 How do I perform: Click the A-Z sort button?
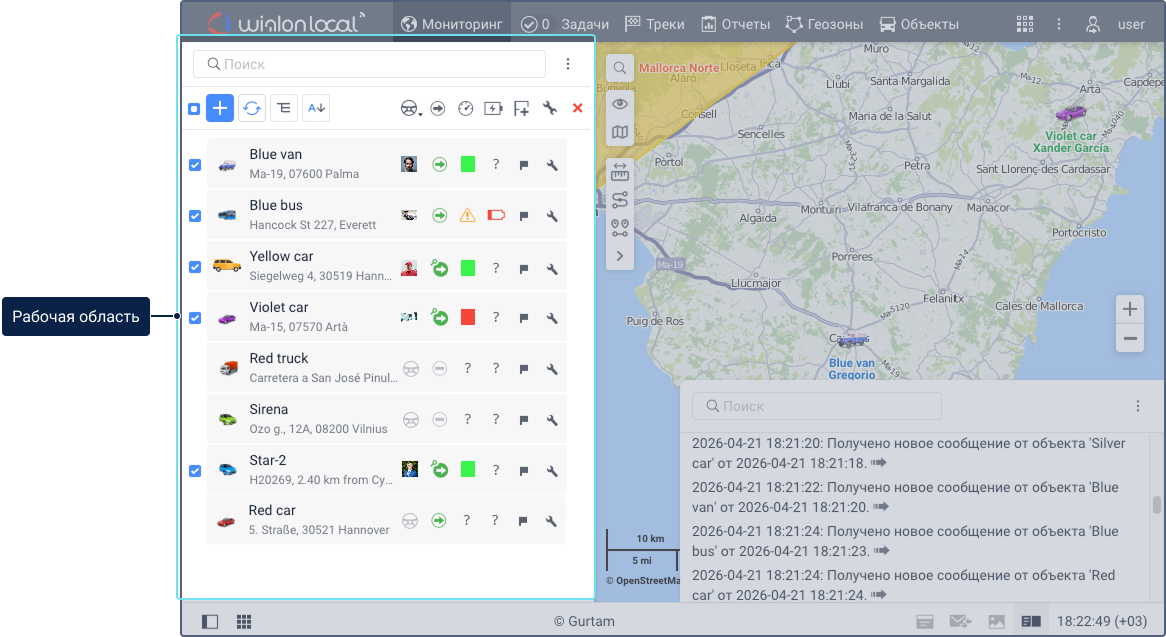(316, 108)
